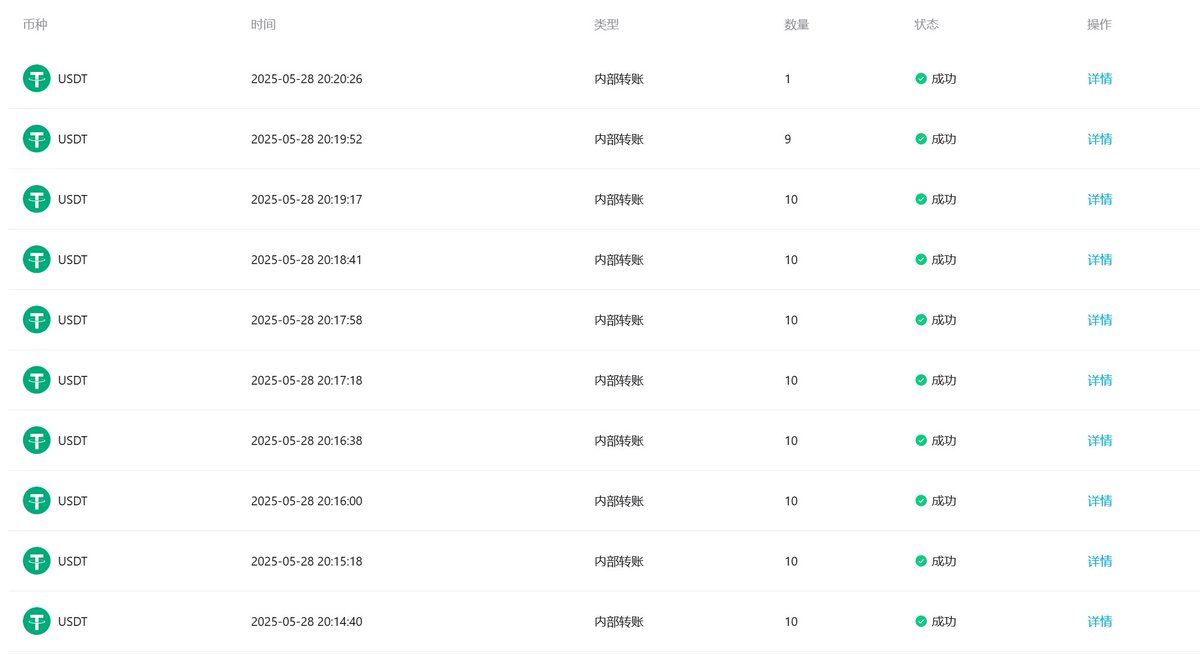Click the USDT Tether icon in the 20:19:52 row

click(37, 139)
